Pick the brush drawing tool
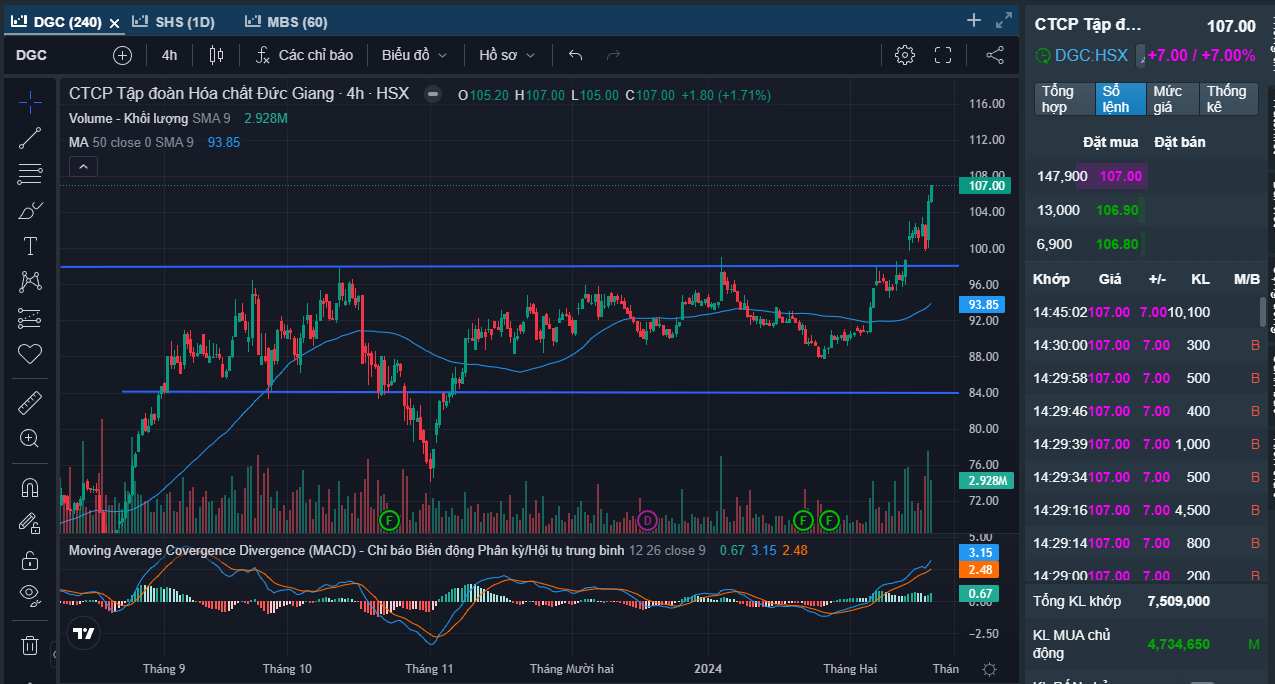 click(30, 210)
